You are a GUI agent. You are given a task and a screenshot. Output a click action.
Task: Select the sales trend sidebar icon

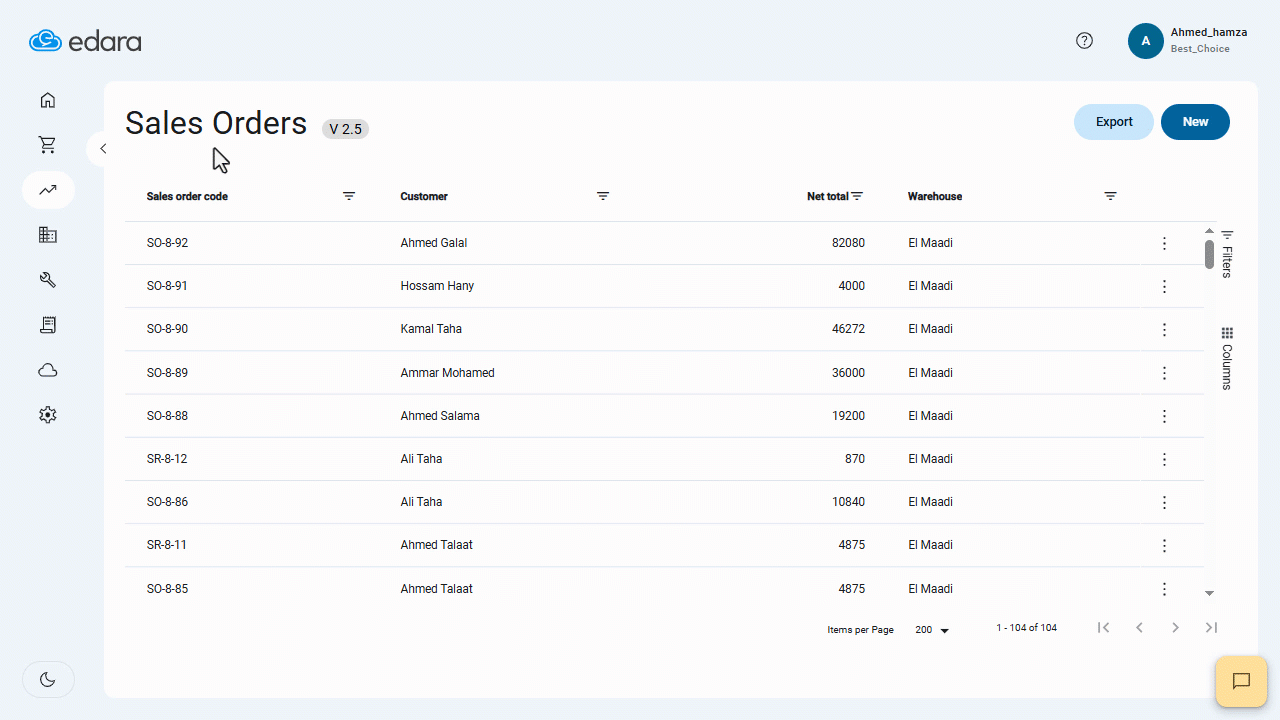[x=48, y=190]
